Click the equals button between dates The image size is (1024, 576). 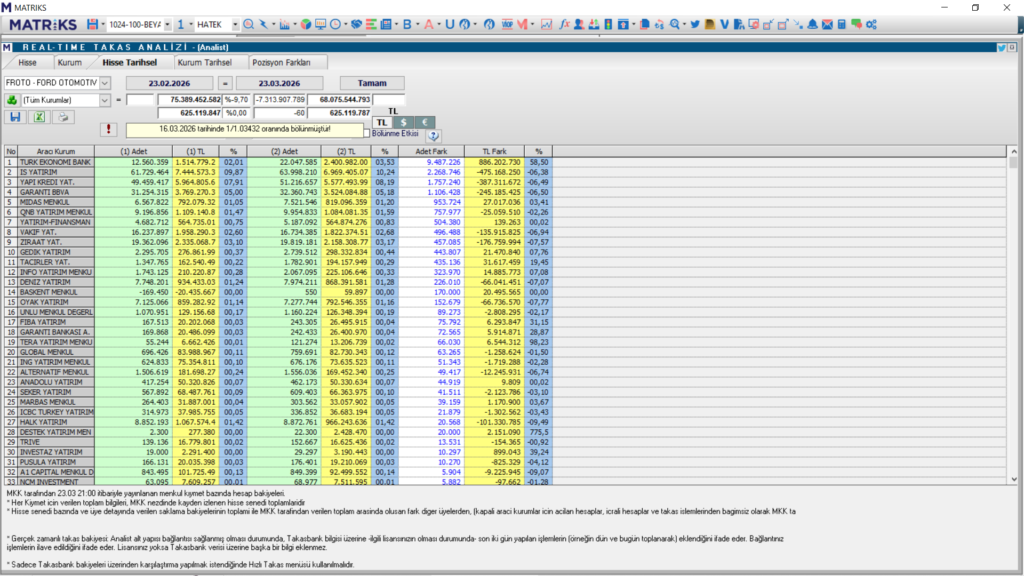coord(225,83)
